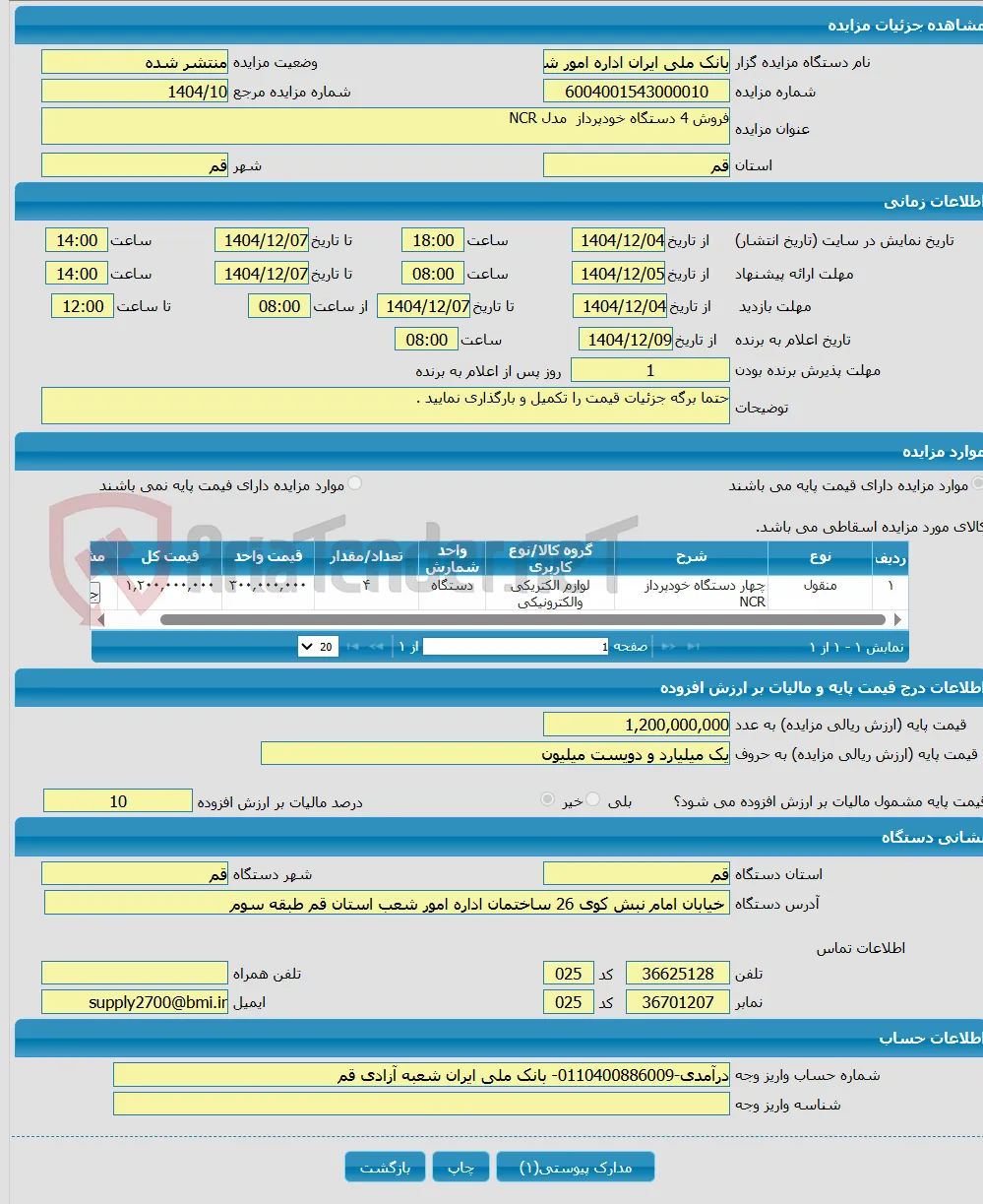Image resolution: width=983 pixels, height=1204 pixels.
Task: Click the organization address field
Action: [387, 904]
